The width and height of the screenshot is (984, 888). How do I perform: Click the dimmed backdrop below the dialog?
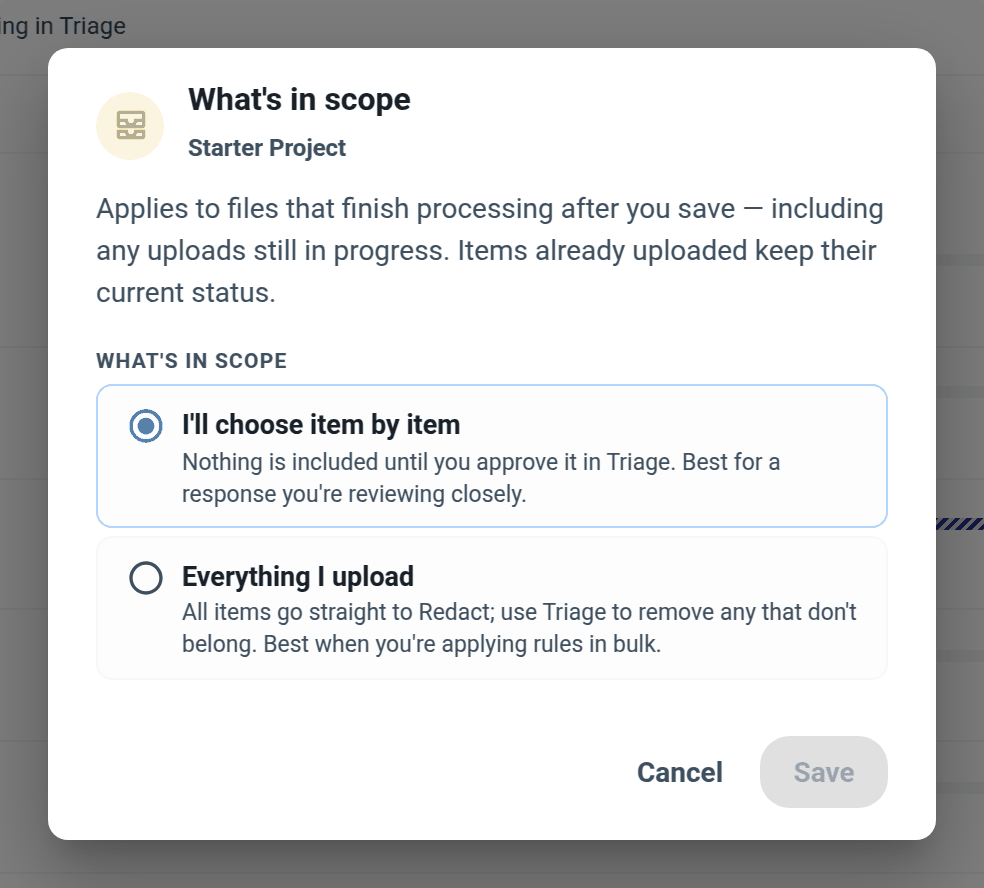pos(492,865)
